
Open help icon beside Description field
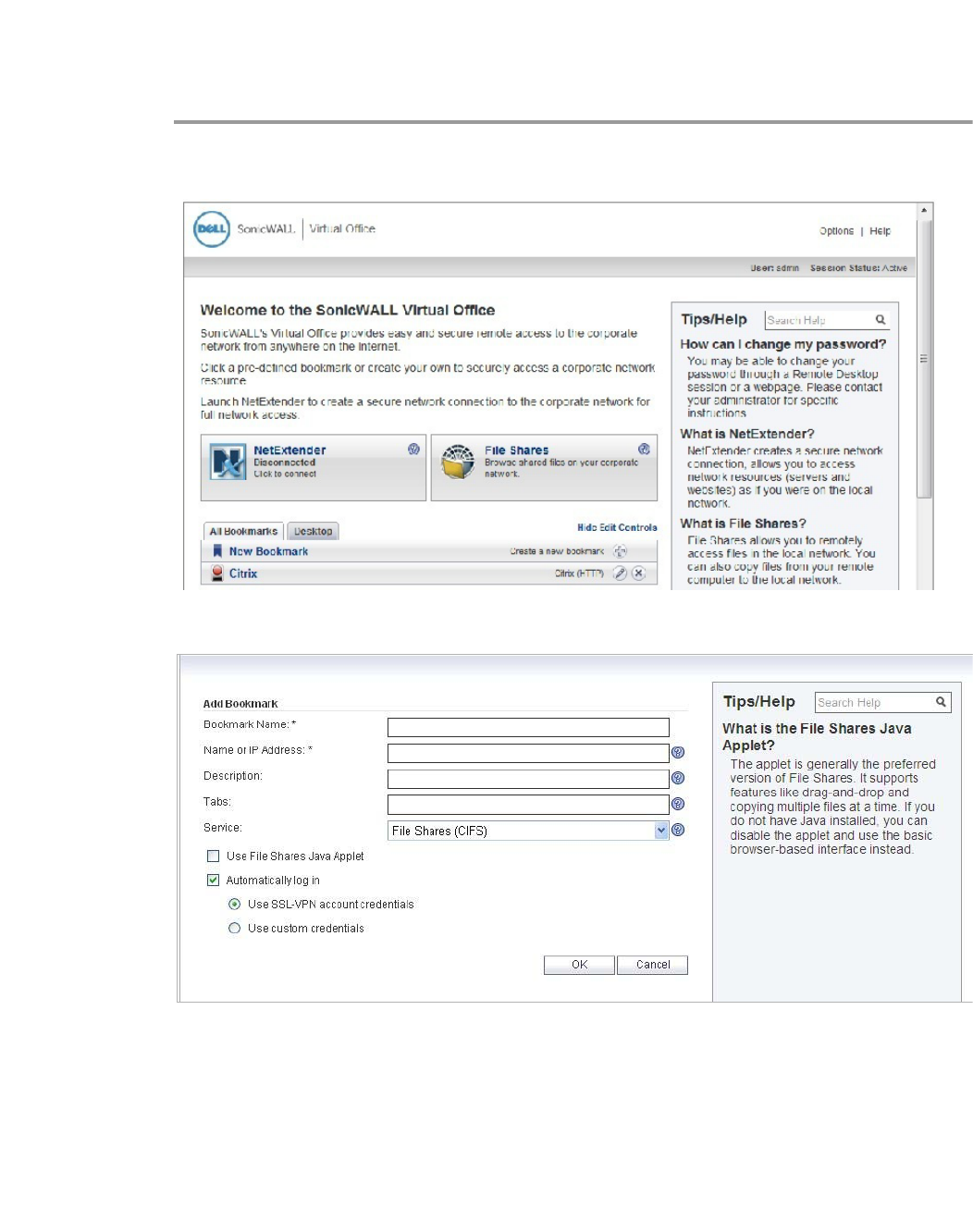(x=678, y=779)
